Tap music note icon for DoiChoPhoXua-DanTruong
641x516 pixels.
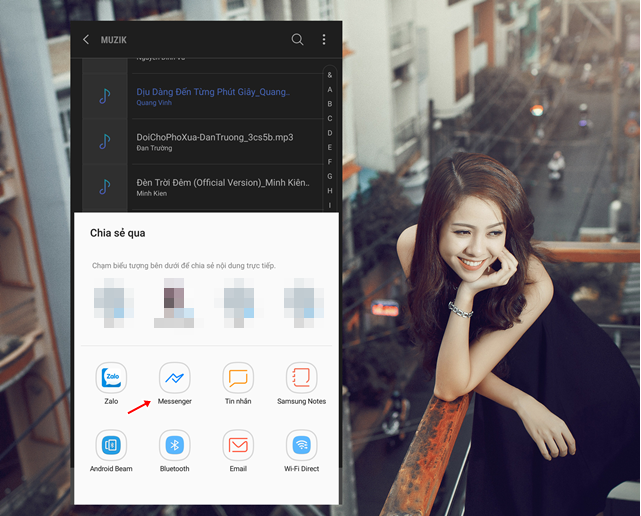pos(105,141)
